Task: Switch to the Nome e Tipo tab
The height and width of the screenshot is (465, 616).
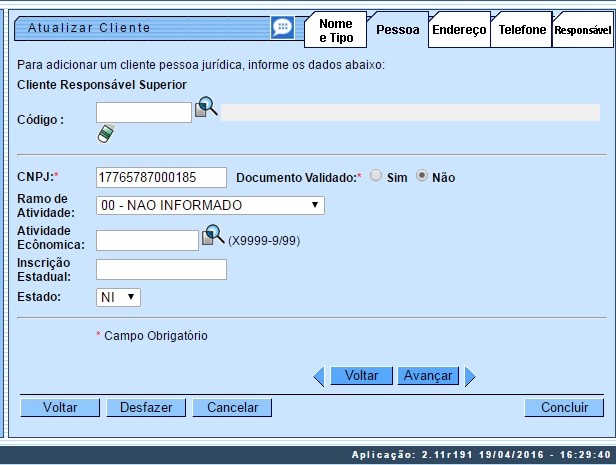Action: click(334, 30)
